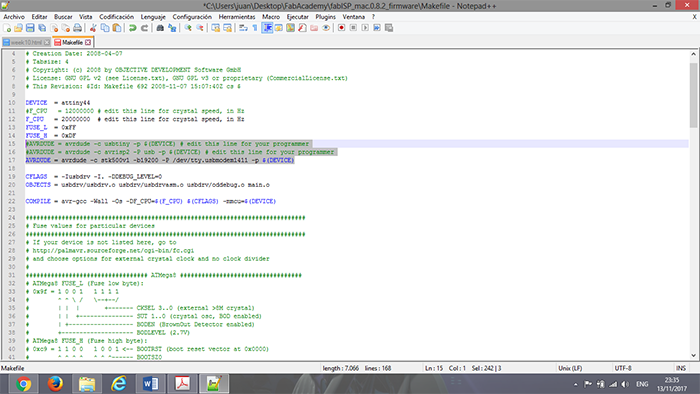Create a new document with toolbar icon
The width and height of the screenshot is (700, 394).
pos(7,28)
